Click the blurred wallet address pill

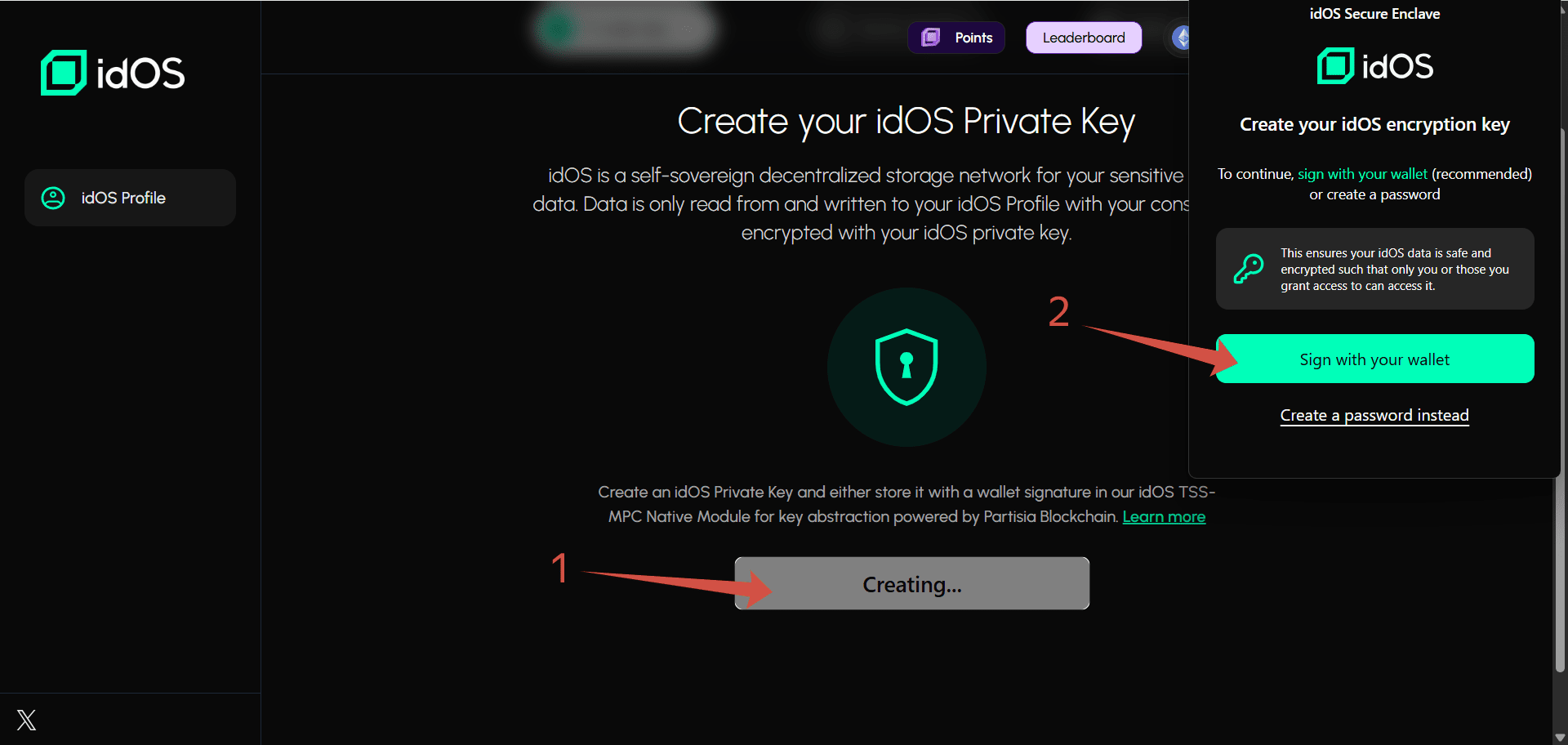click(x=626, y=29)
